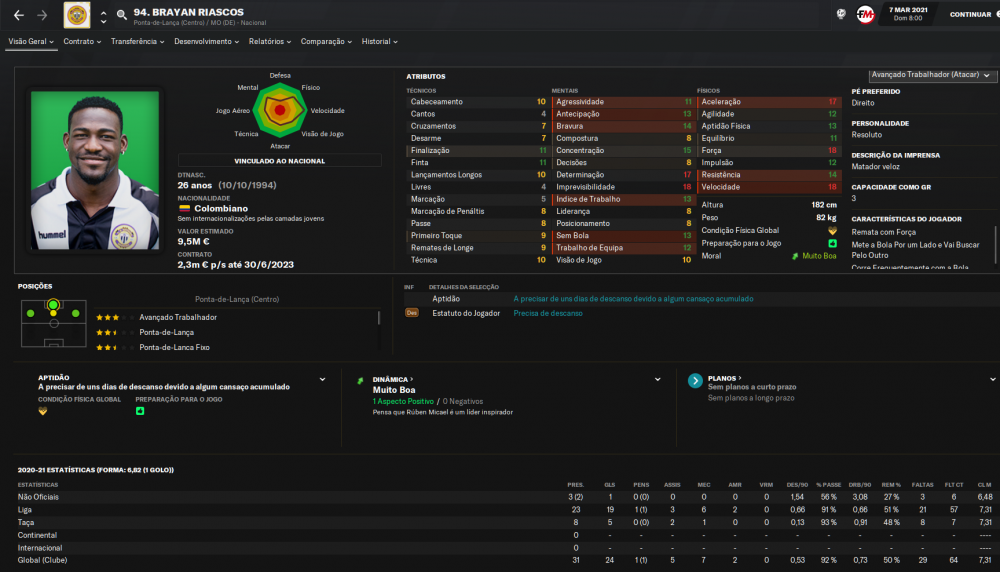The height and width of the screenshot is (572, 1000).
Task: Click the positions pitch diagram
Action: (x=54, y=323)
